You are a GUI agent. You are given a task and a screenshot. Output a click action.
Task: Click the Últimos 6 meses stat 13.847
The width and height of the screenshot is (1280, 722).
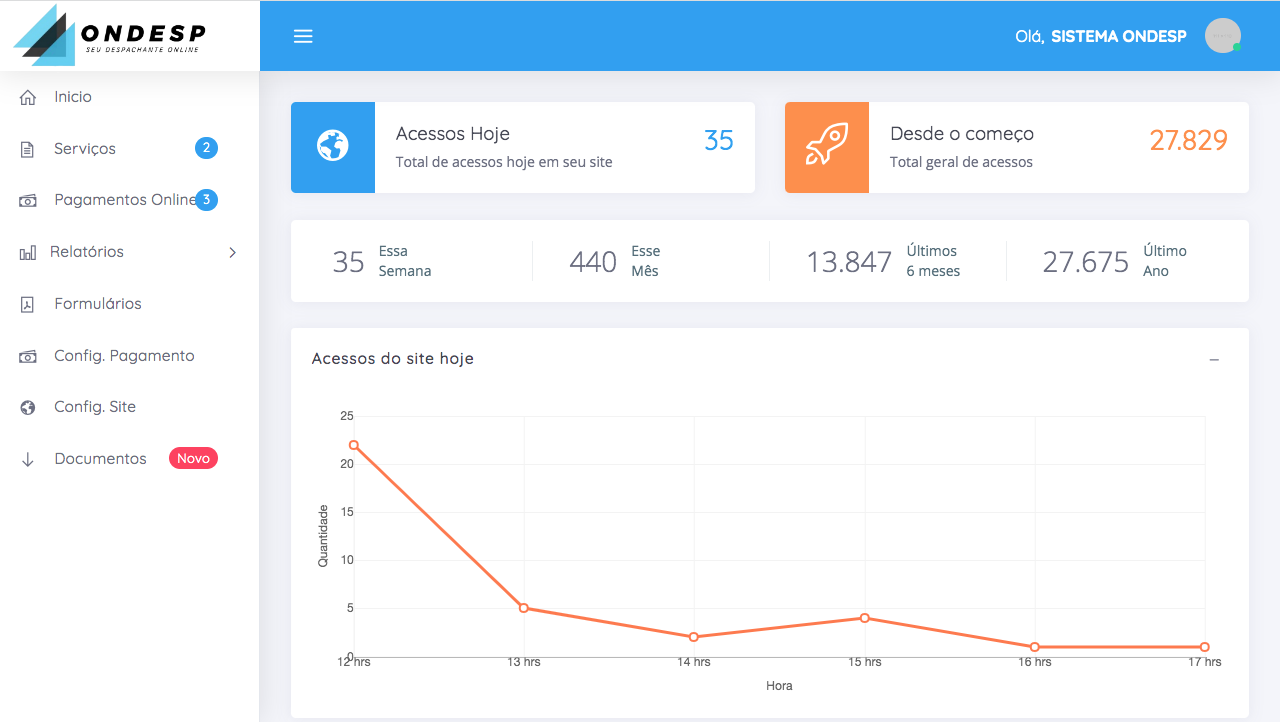[x=849, y=262]
